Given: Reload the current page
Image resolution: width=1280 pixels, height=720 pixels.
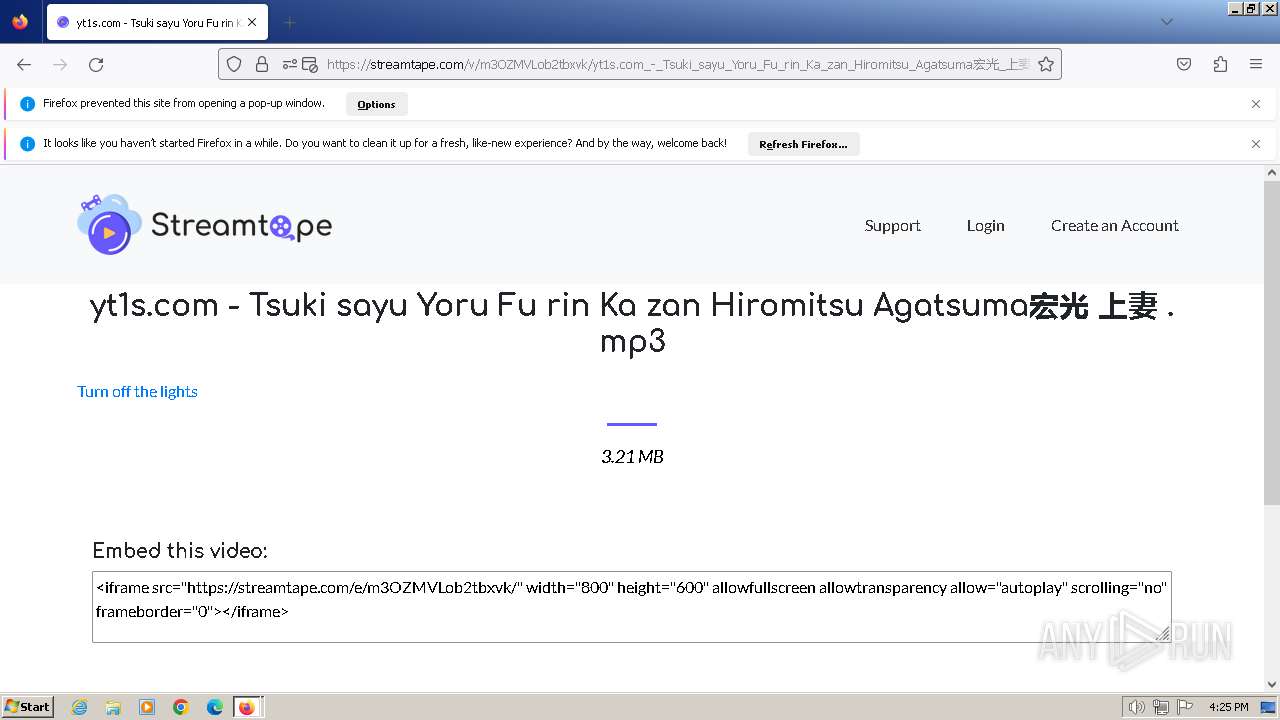Looking at the screenshot, I should pyautogui.click(x=96, y=64).
